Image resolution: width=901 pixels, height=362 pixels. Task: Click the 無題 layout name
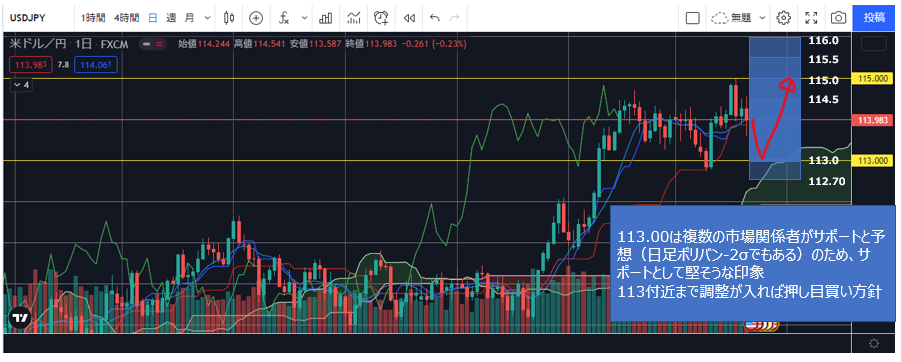click(741, 18)
